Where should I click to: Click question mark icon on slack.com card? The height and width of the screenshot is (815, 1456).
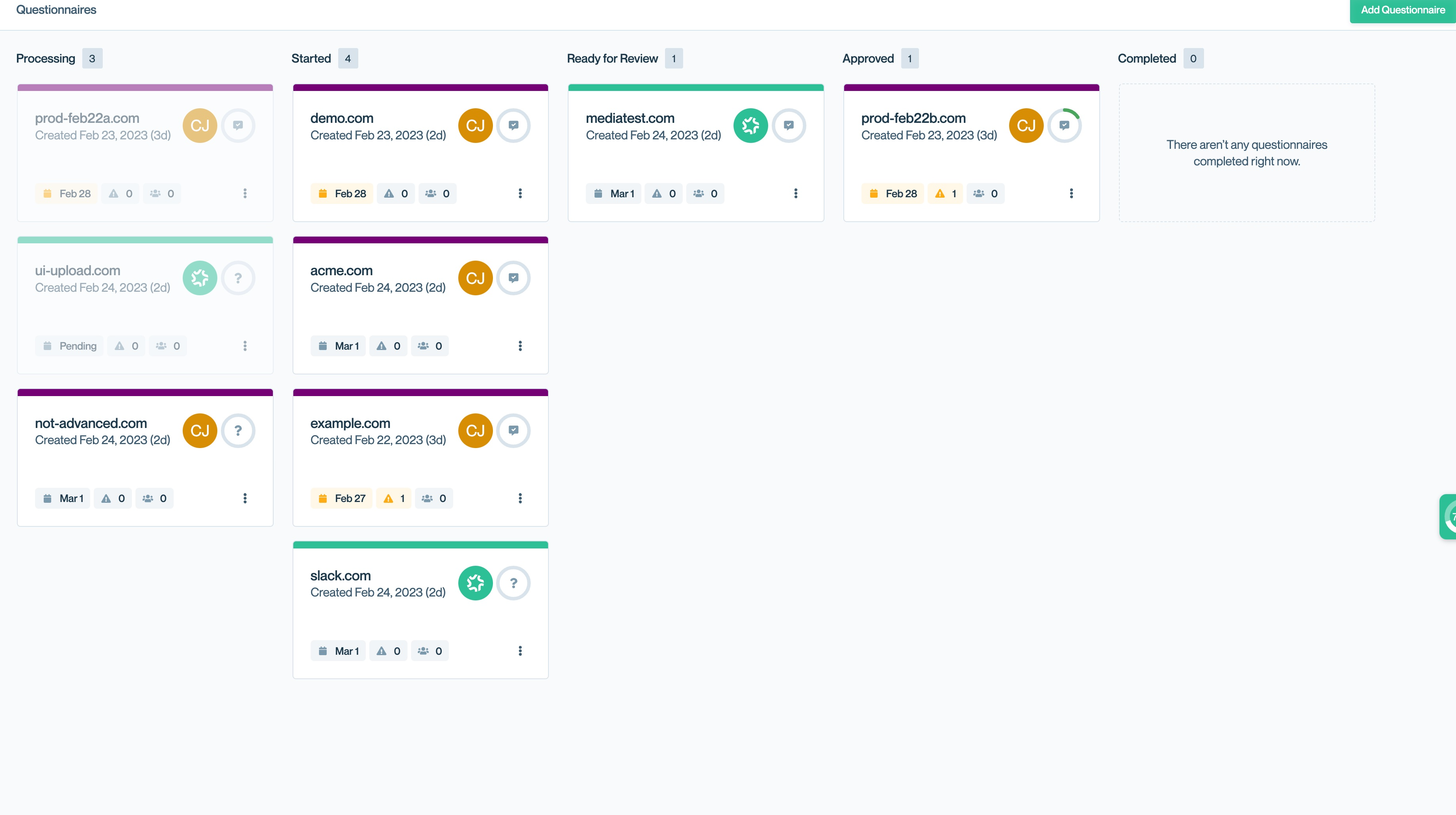coord(513,583)
